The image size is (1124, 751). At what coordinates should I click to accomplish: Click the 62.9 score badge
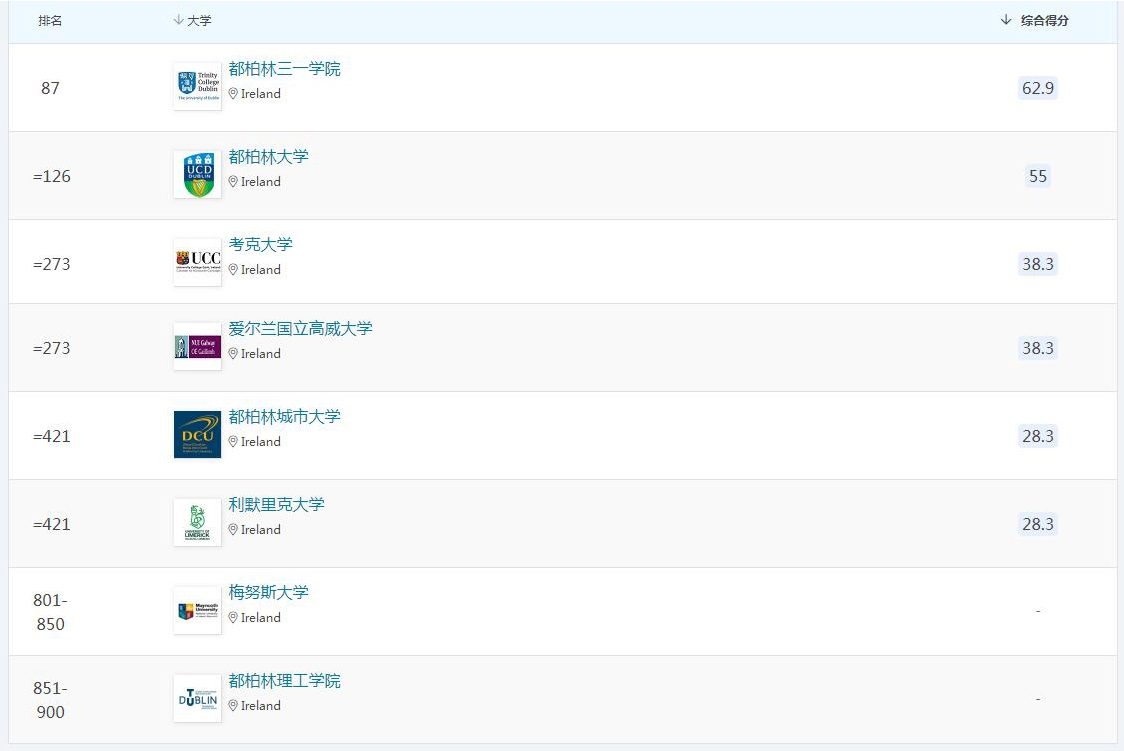pos(1037,88)
